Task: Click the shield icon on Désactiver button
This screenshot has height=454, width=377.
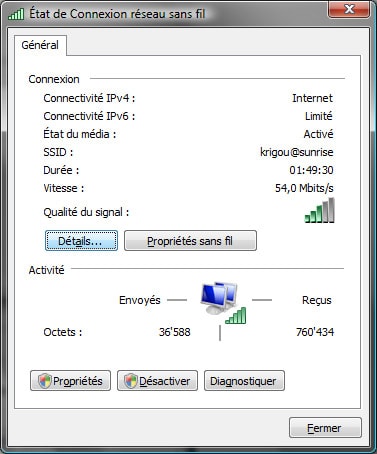Action: [131, 381]
